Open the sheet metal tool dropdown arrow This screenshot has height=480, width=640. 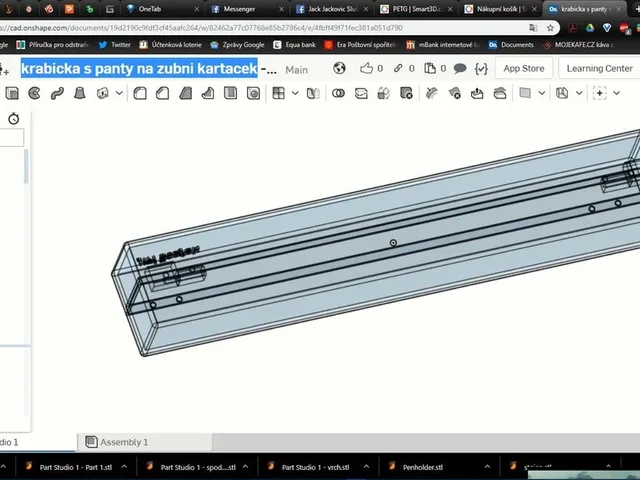(579, 93)
